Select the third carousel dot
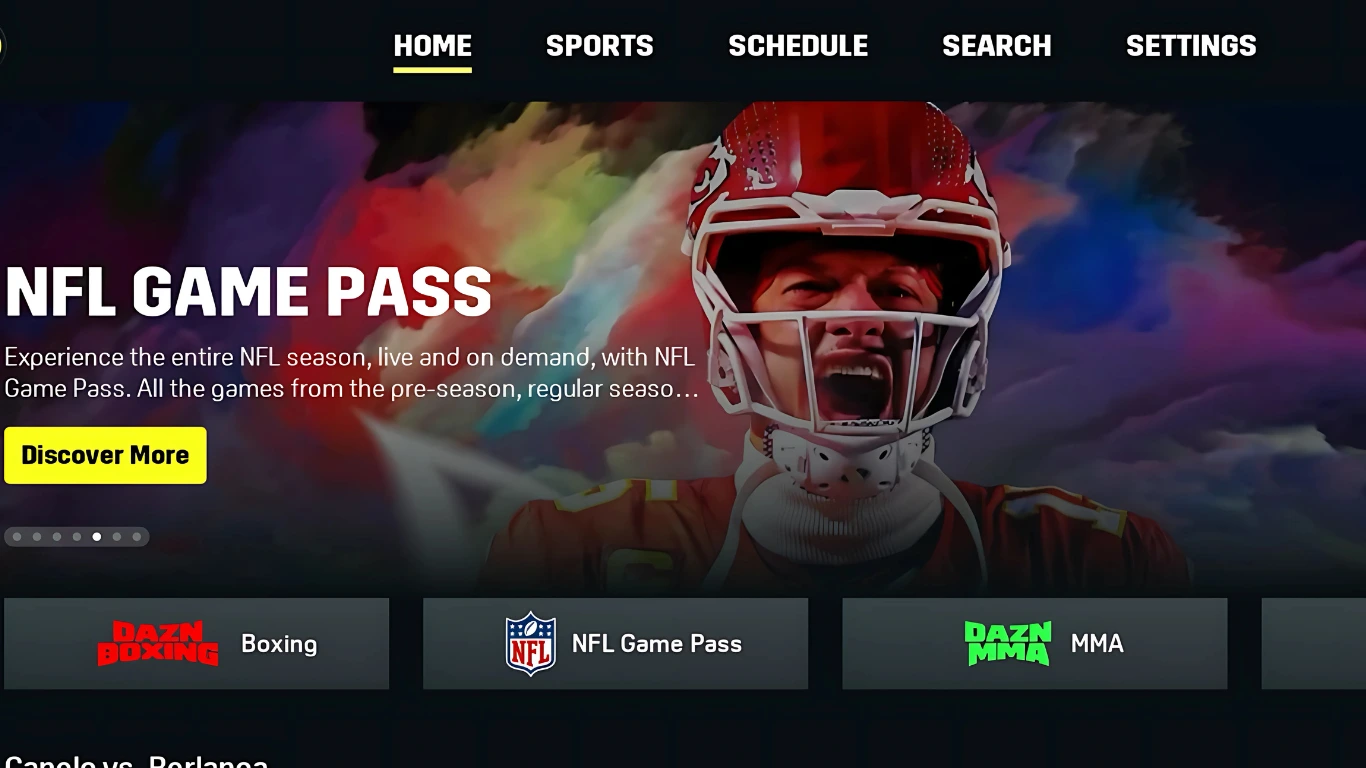 coord(57,537)
